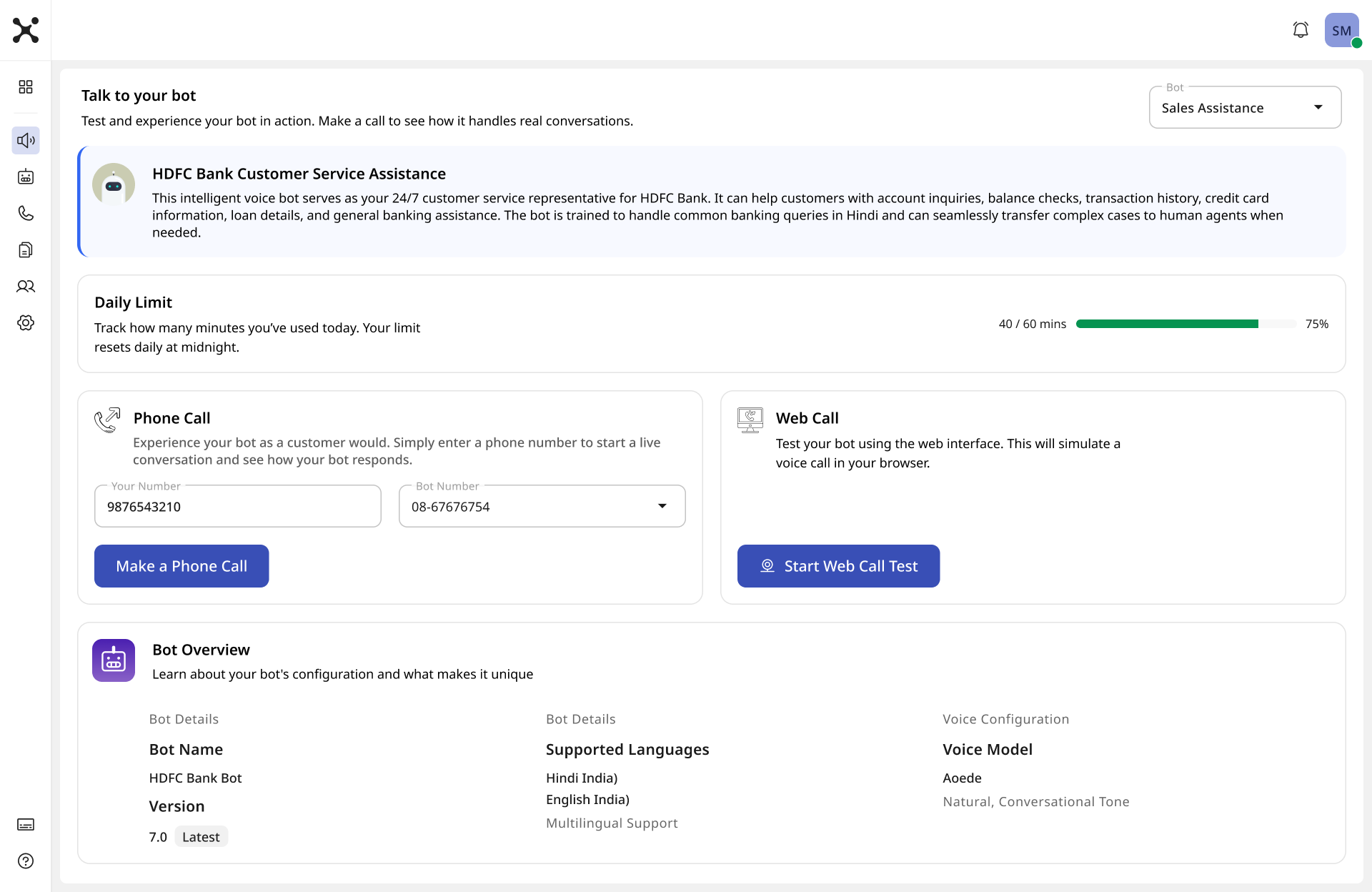The height and width of the screenshot is (892, 1372).
Task: Click the 75% usage label
Action: pos(1317,324)
